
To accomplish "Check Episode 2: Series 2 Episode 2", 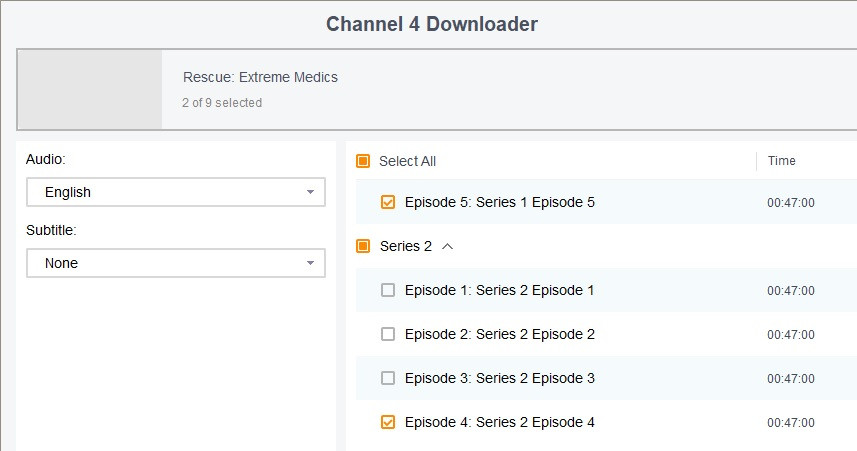I will (x=388, y=334).
